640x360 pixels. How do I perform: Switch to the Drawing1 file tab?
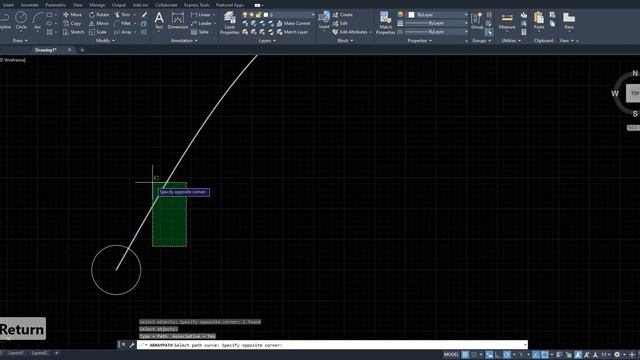pos(45,50)
